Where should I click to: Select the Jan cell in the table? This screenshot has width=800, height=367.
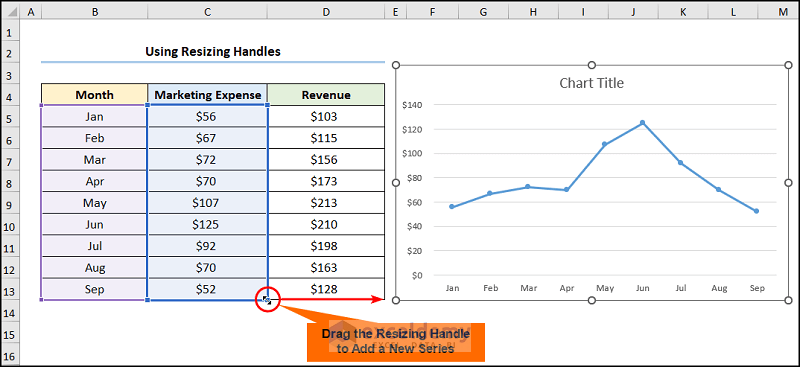tap(94, 117)
